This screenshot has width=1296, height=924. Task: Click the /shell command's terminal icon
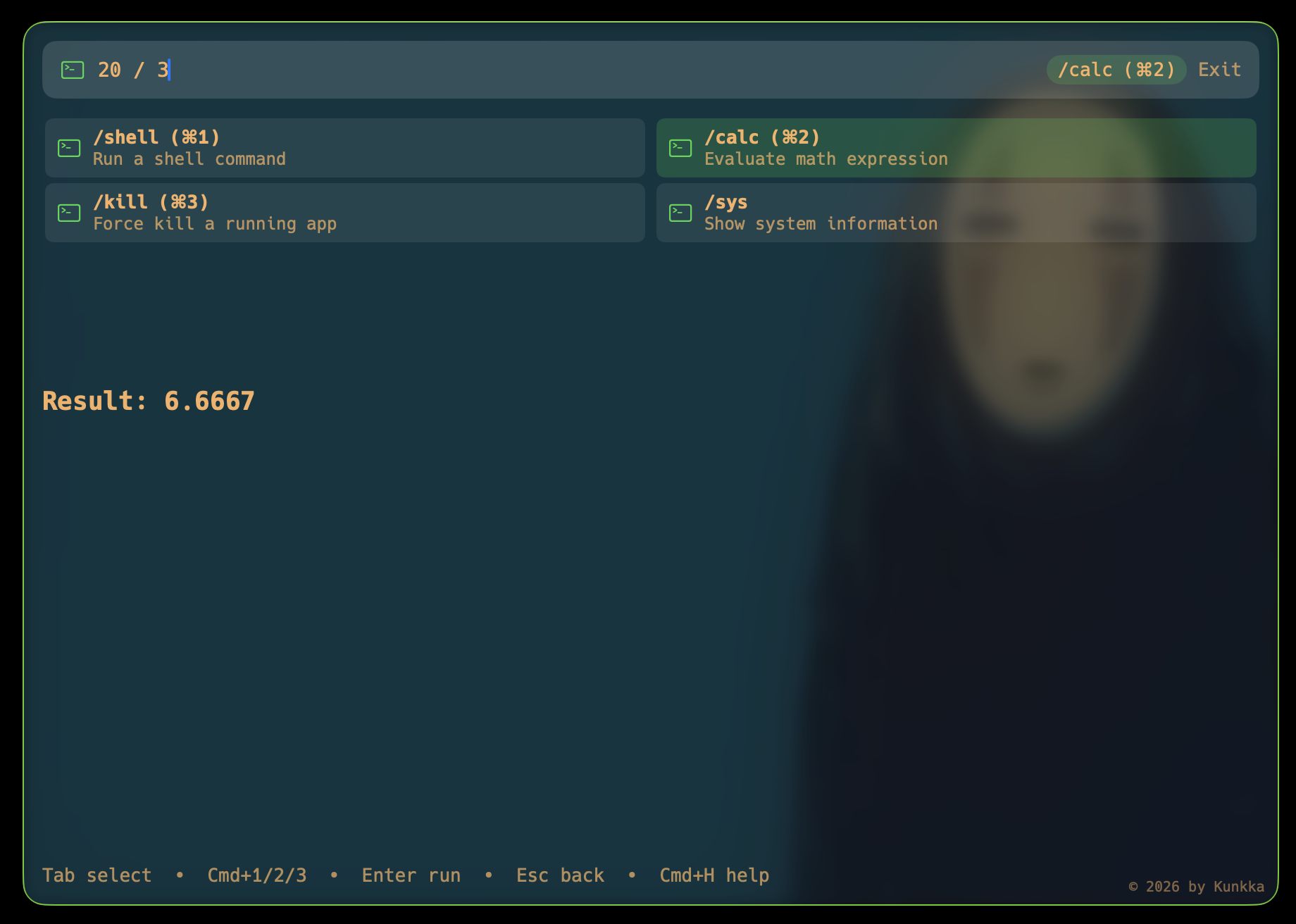[x=69, y=148]
